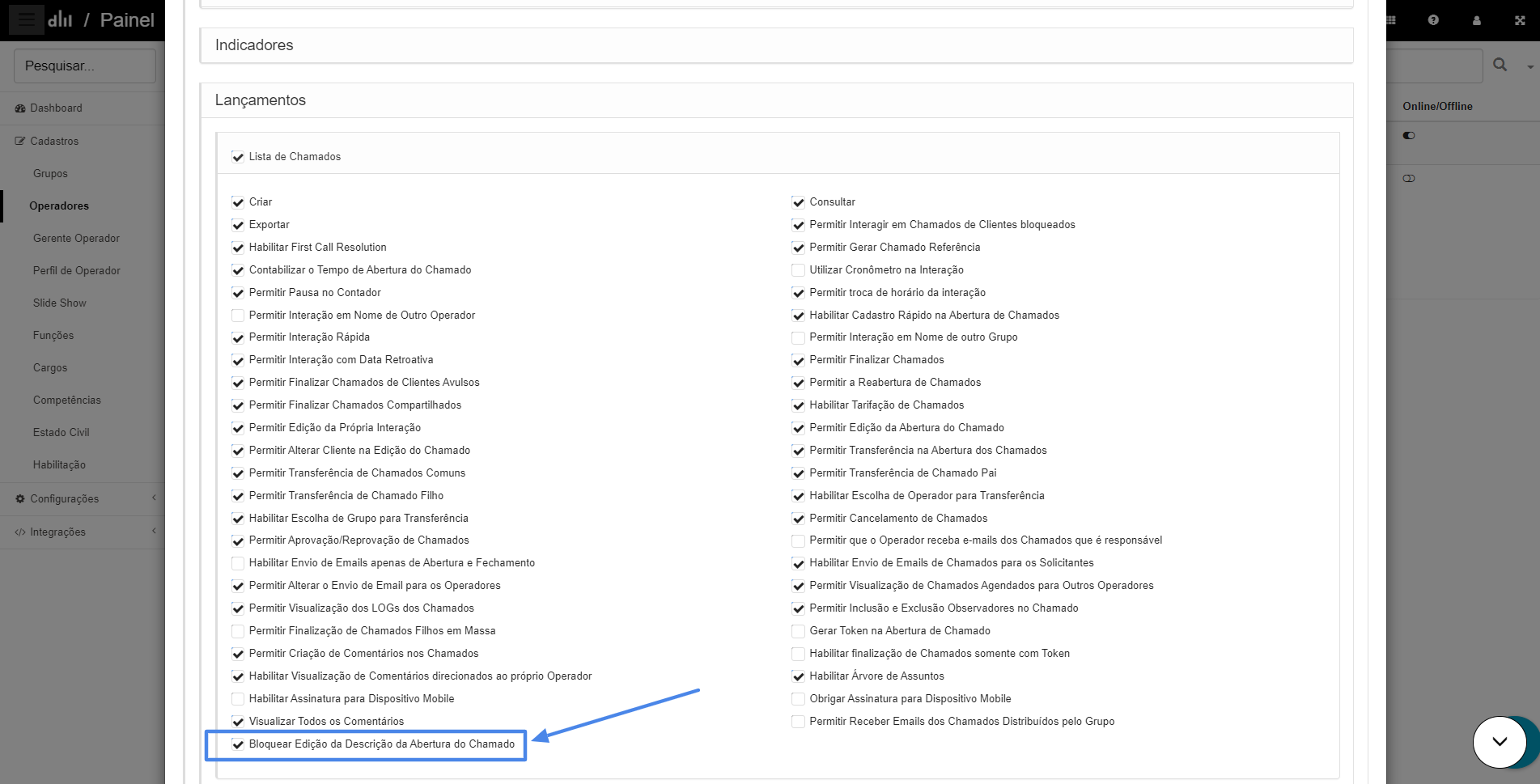Open Funções menu item

[x=53, y=336]
